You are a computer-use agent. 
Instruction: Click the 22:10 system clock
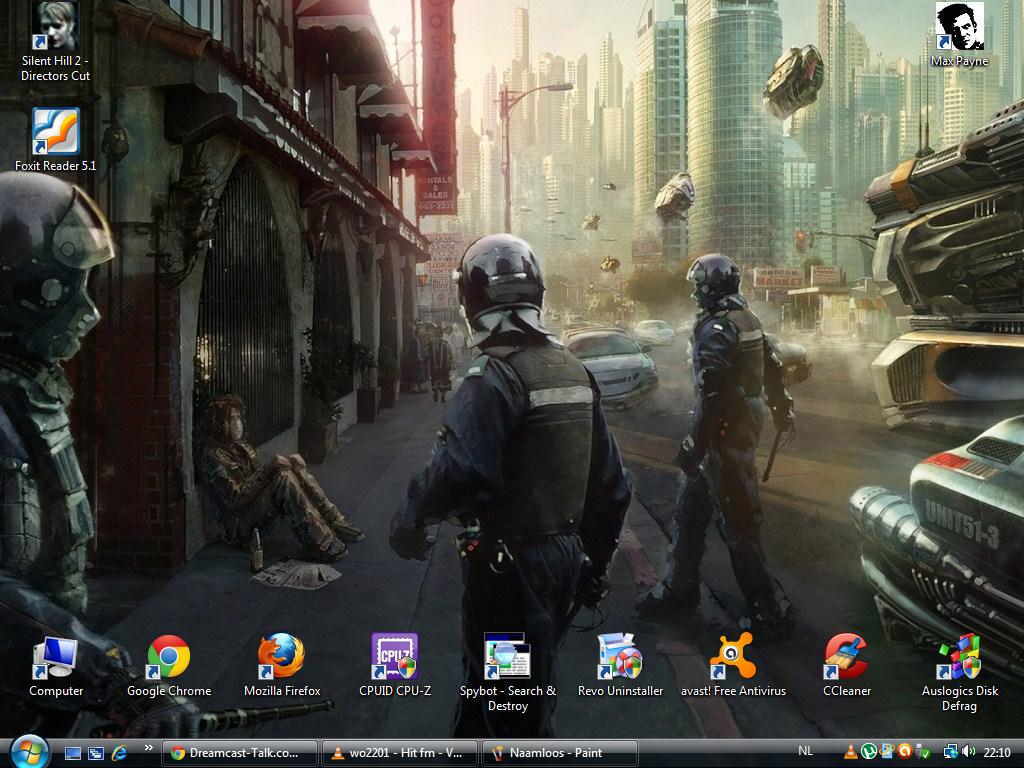coord(997,752)
